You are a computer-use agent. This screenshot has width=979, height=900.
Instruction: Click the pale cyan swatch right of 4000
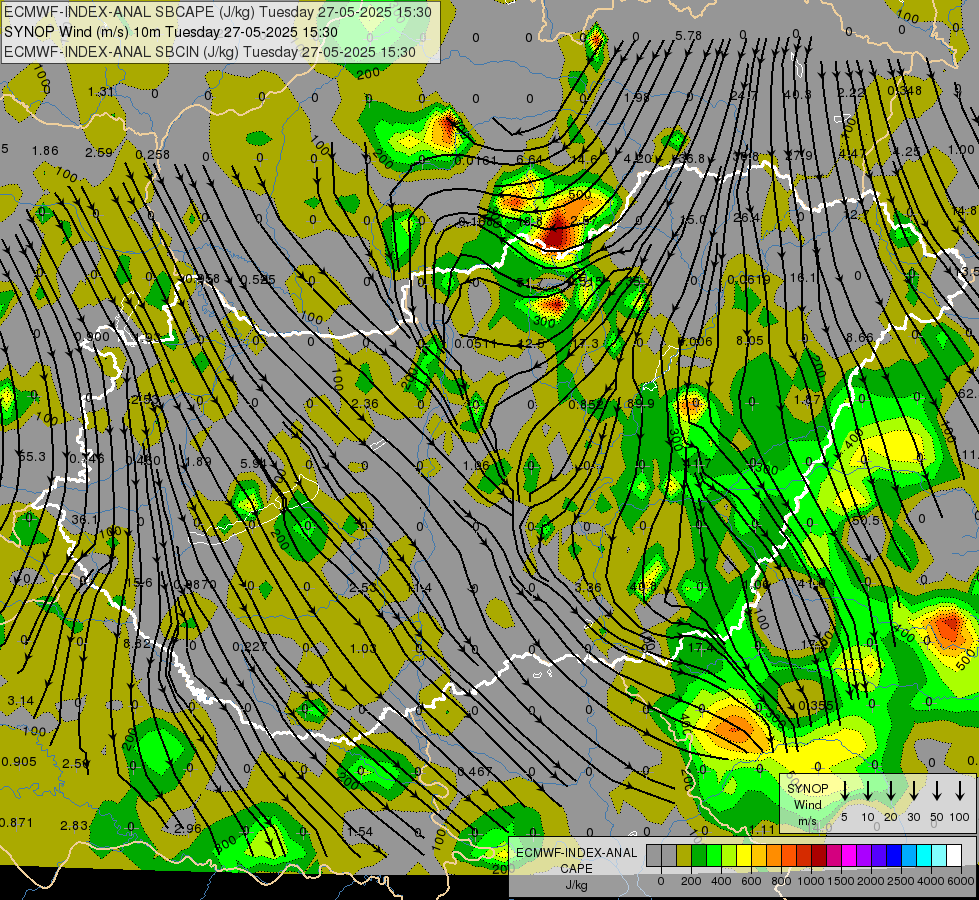click(938, 856)
